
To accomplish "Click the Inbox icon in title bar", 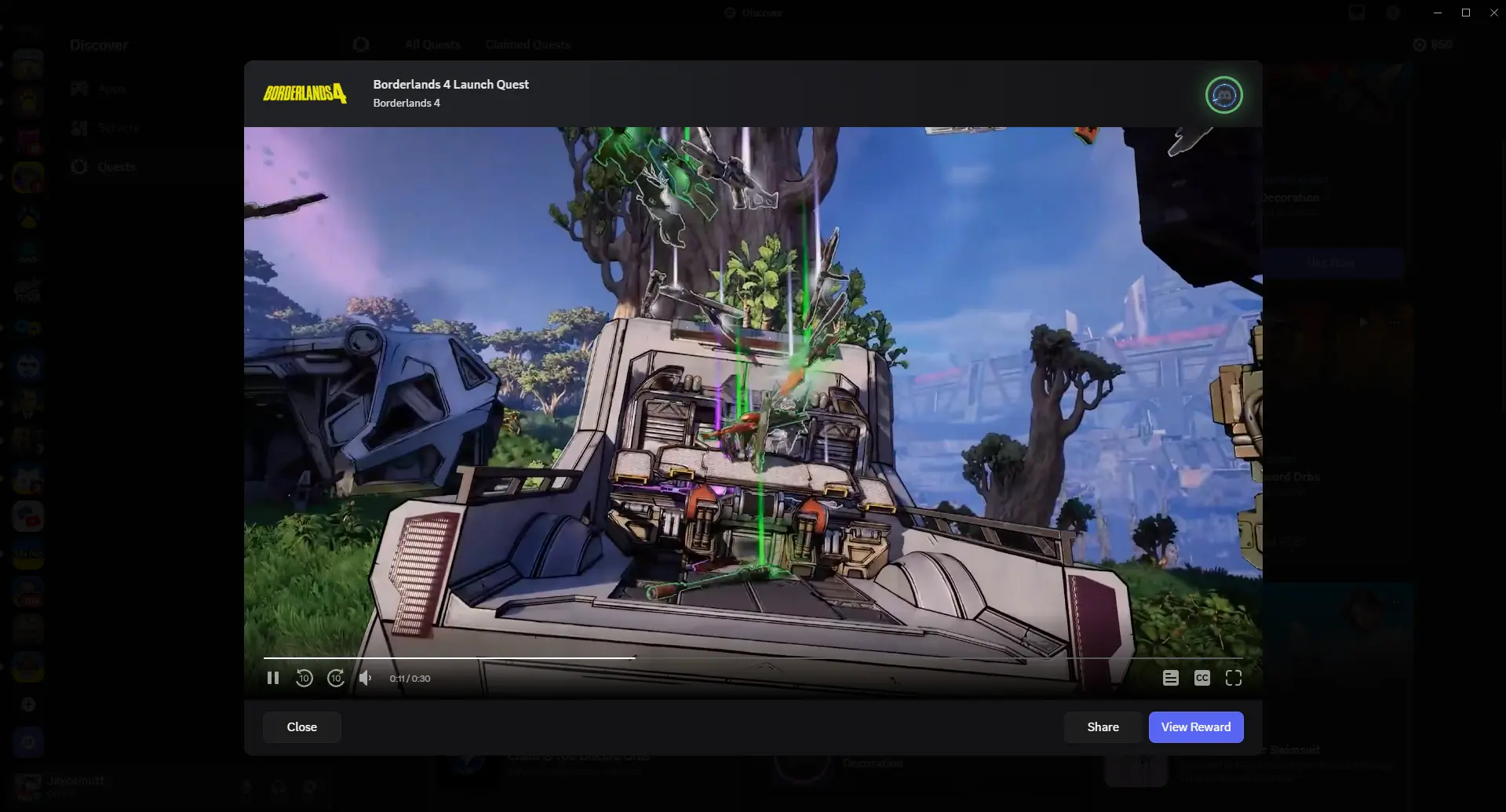I will (x=1357, y=13).
